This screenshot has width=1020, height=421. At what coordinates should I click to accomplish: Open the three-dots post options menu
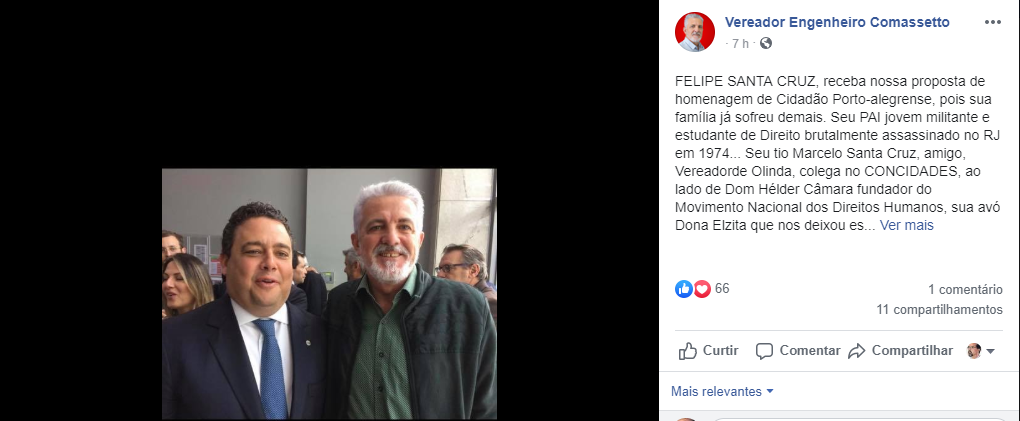[x=993, y=23]
